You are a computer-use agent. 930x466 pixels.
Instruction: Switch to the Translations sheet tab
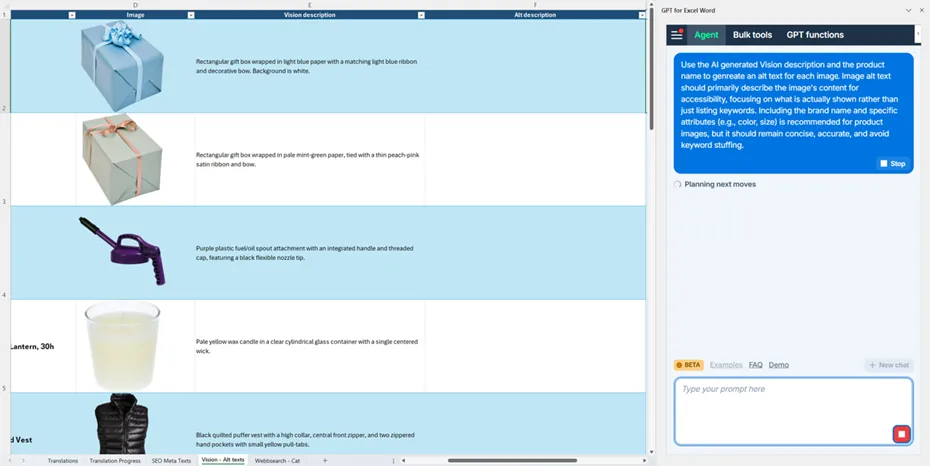(63, 461)
